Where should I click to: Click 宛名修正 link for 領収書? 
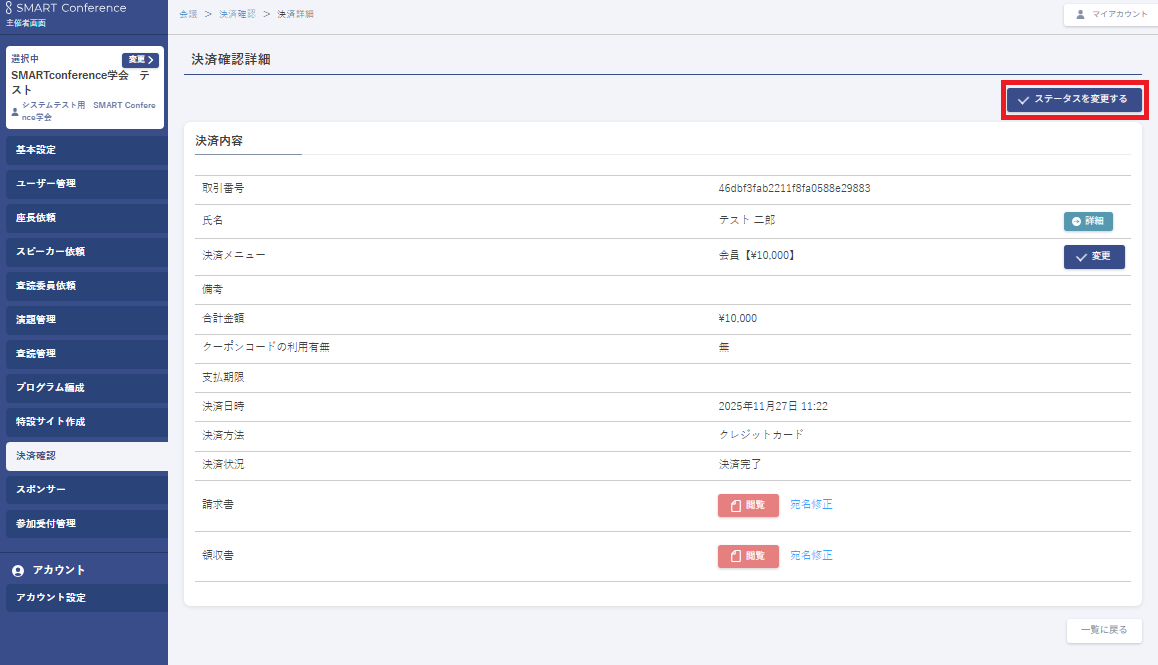[x=811, y=555]
